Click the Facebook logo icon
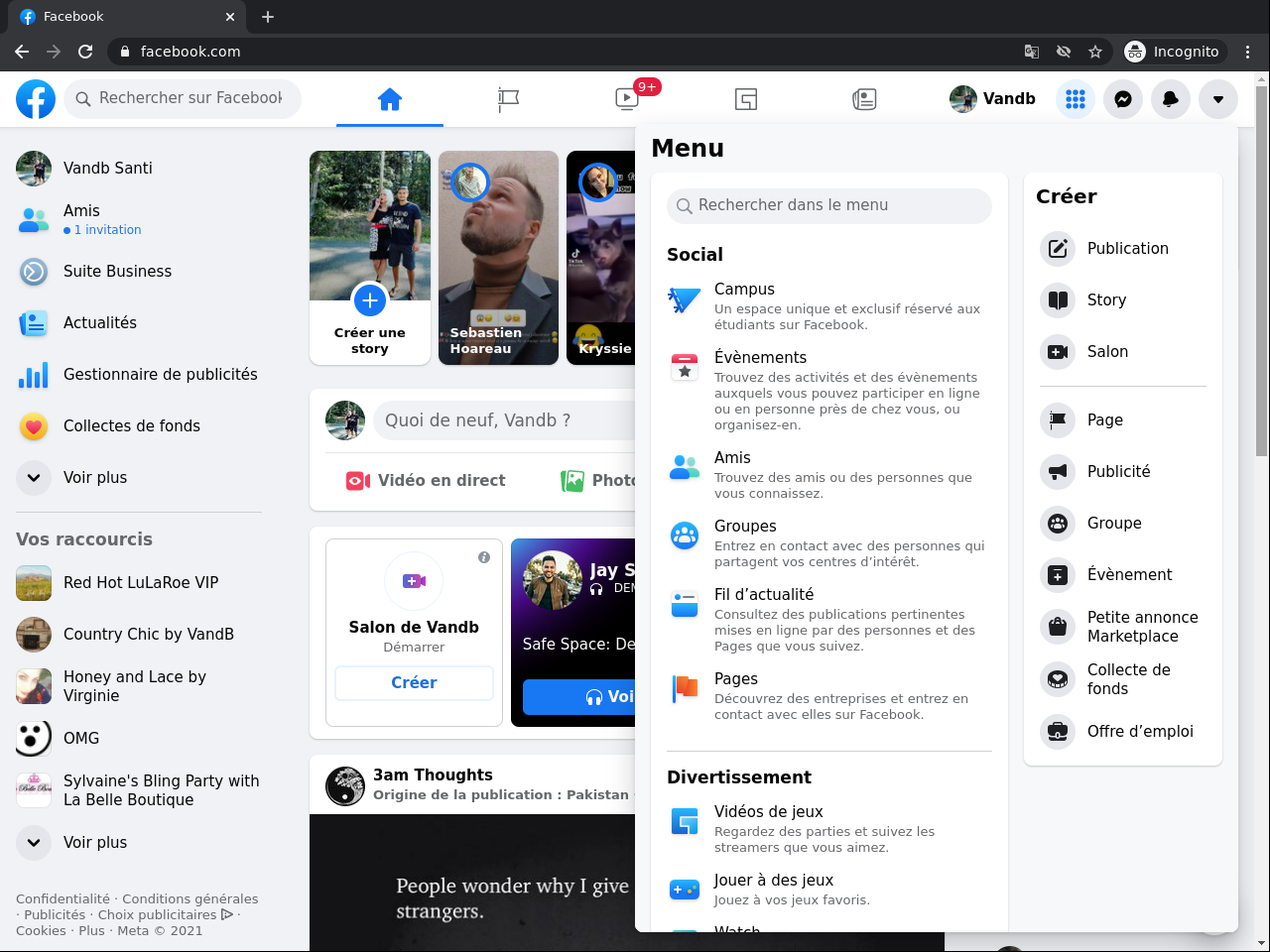1270x952 pixels. (x=36, y=99)
